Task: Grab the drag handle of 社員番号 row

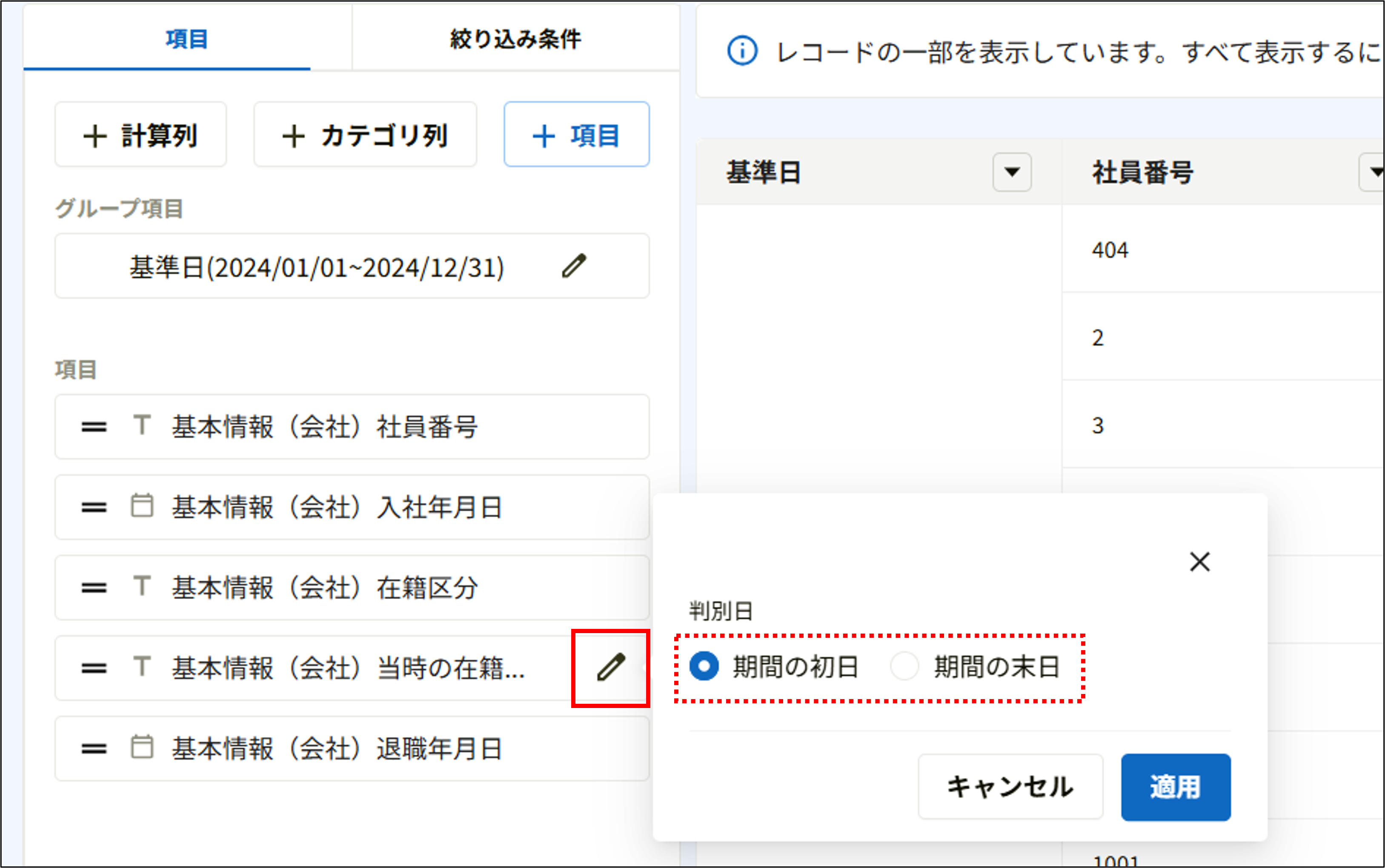Action: pyautogui.click(x=94, y=426)
